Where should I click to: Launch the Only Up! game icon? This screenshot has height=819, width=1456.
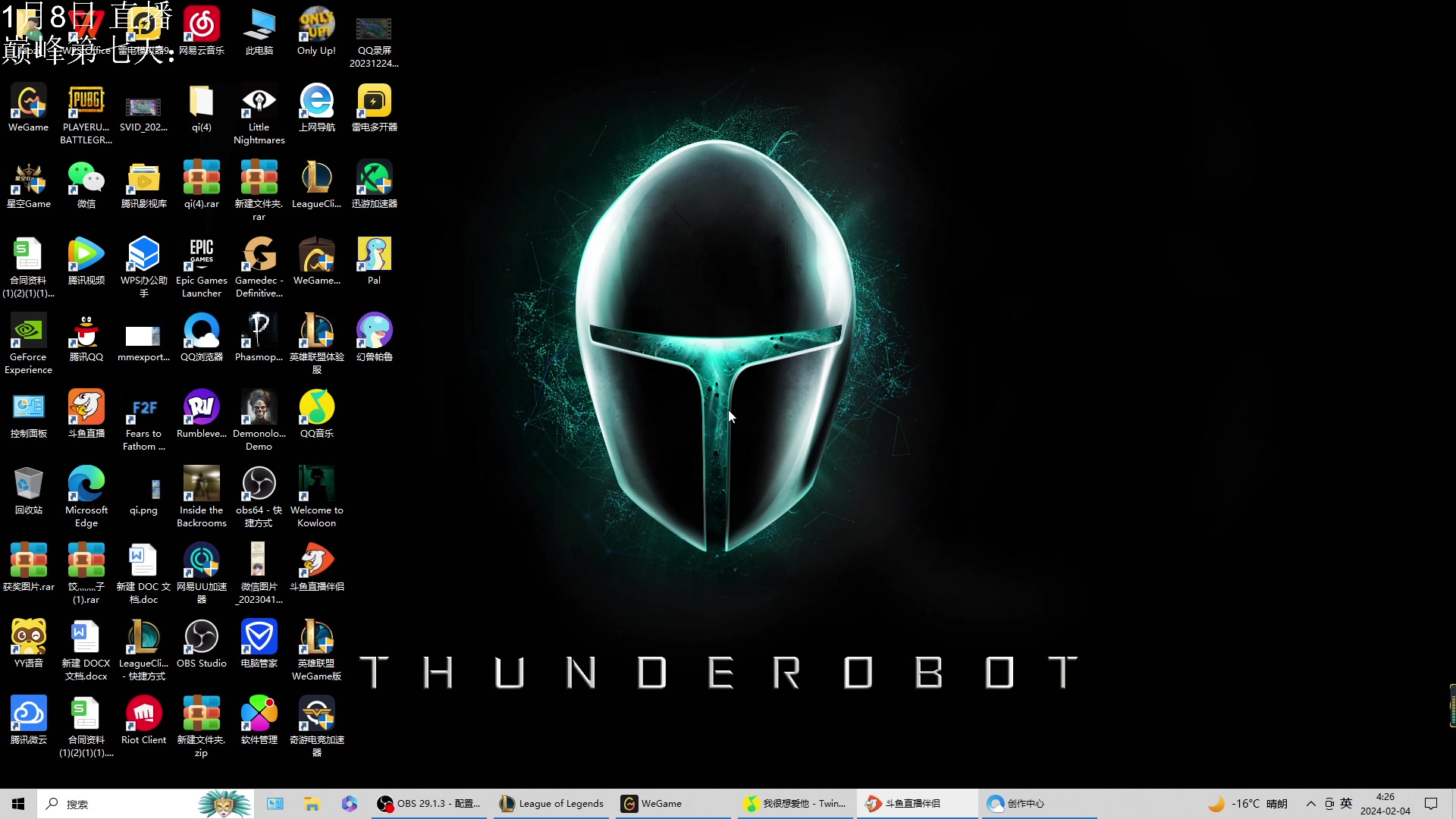click(317, 32)
